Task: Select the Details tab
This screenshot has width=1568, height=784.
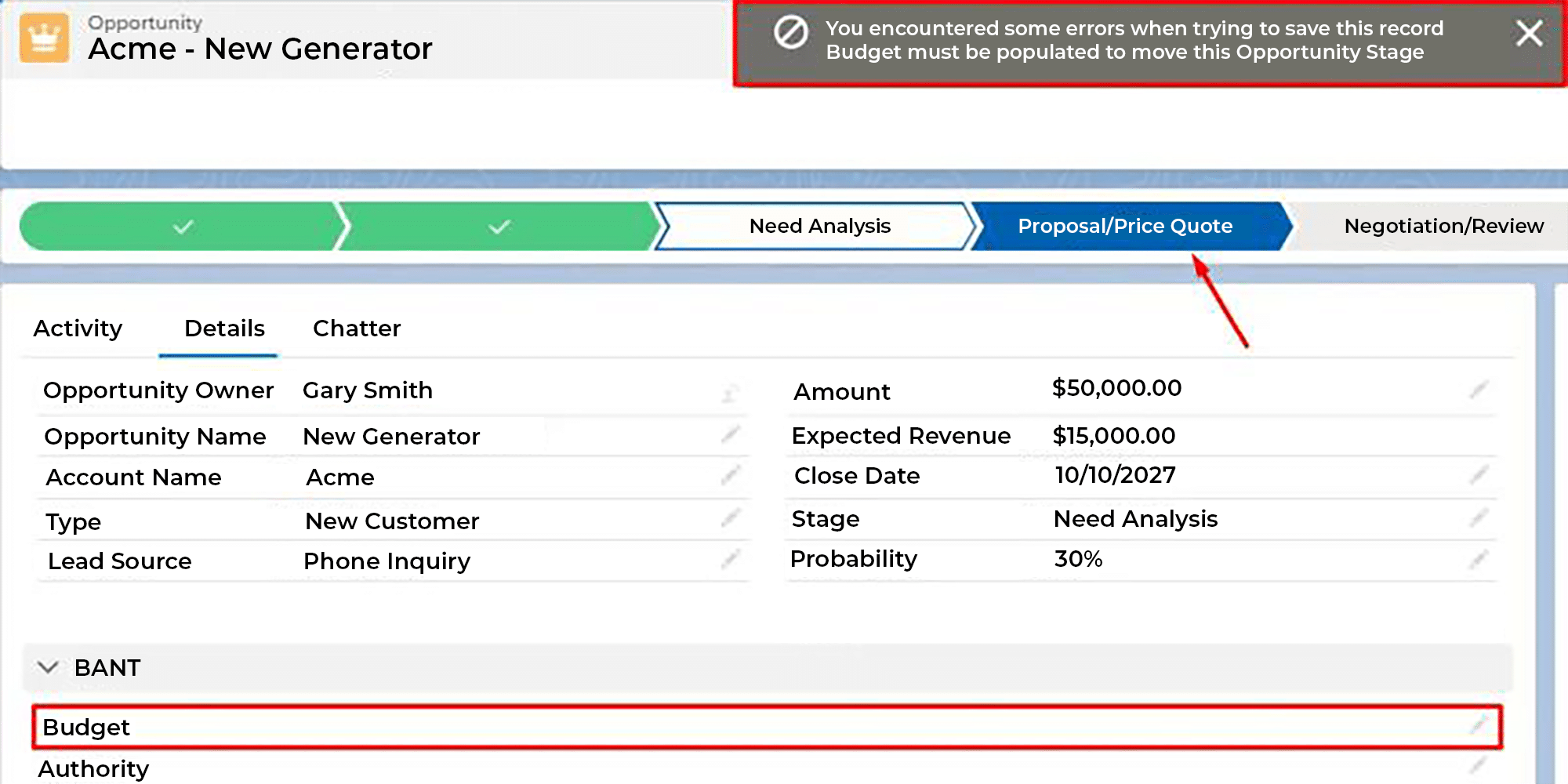Action: [224, 328]
